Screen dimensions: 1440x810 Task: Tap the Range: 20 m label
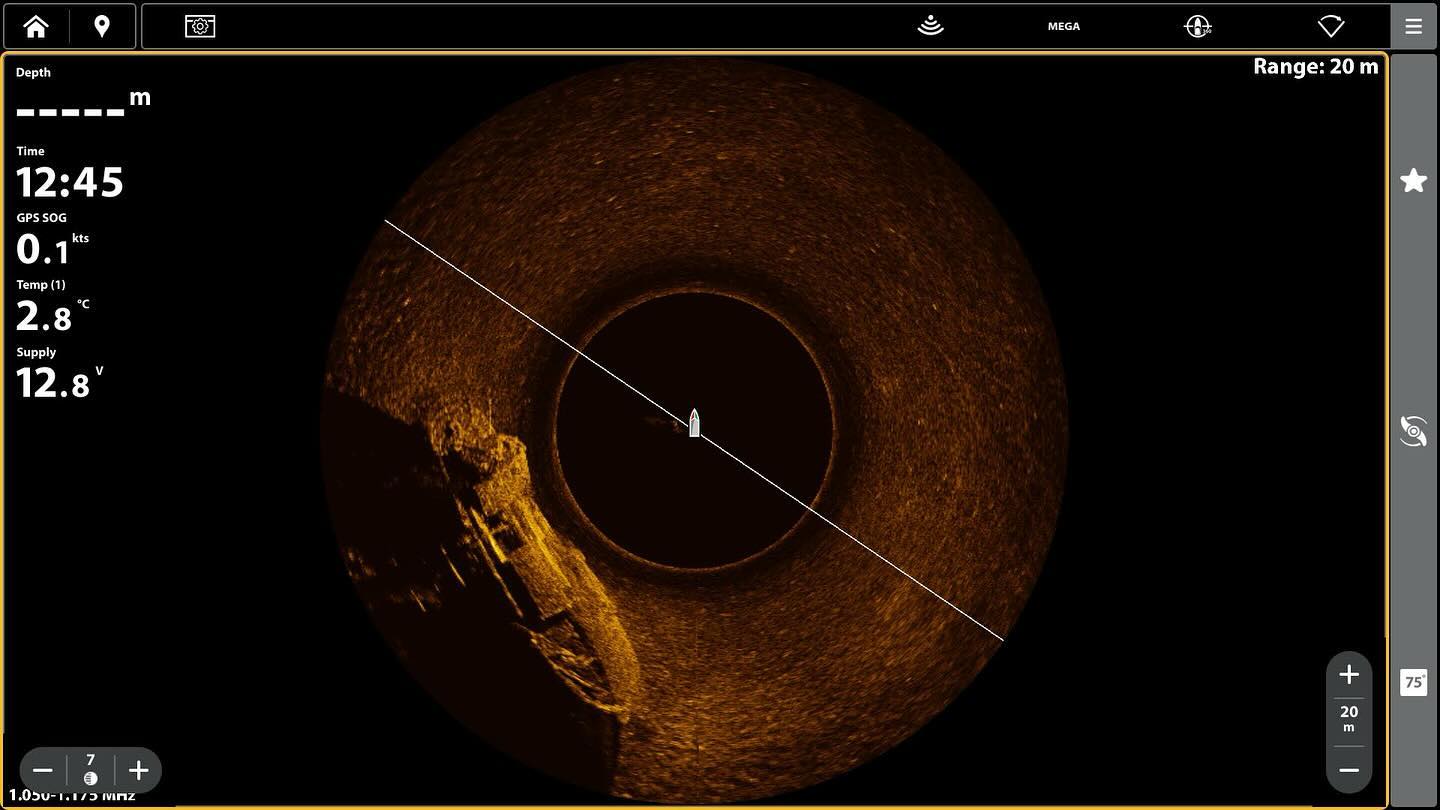pyautogui.click(x=1315, y=67)
